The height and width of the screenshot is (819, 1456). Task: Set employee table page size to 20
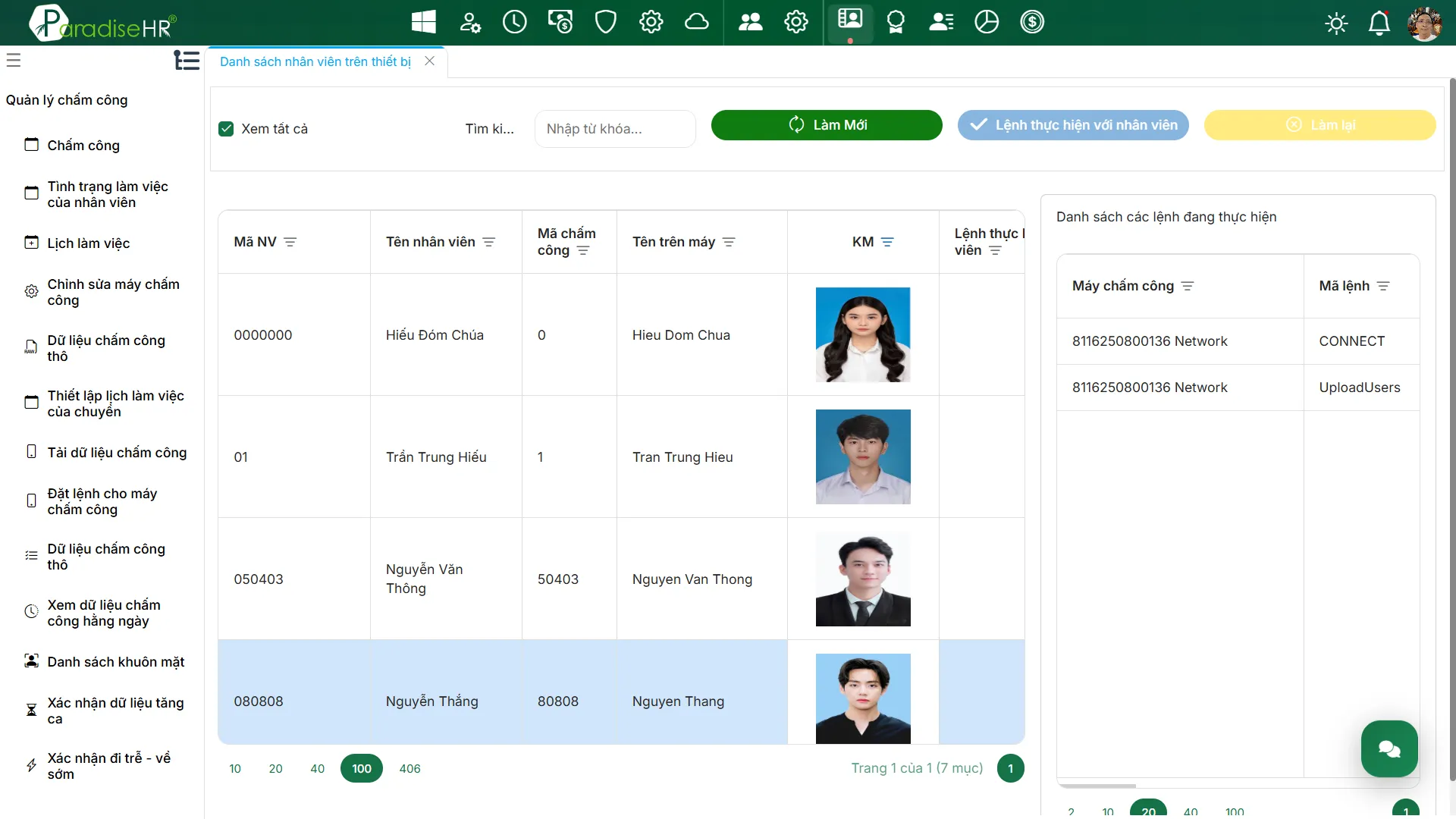point(275,769)
